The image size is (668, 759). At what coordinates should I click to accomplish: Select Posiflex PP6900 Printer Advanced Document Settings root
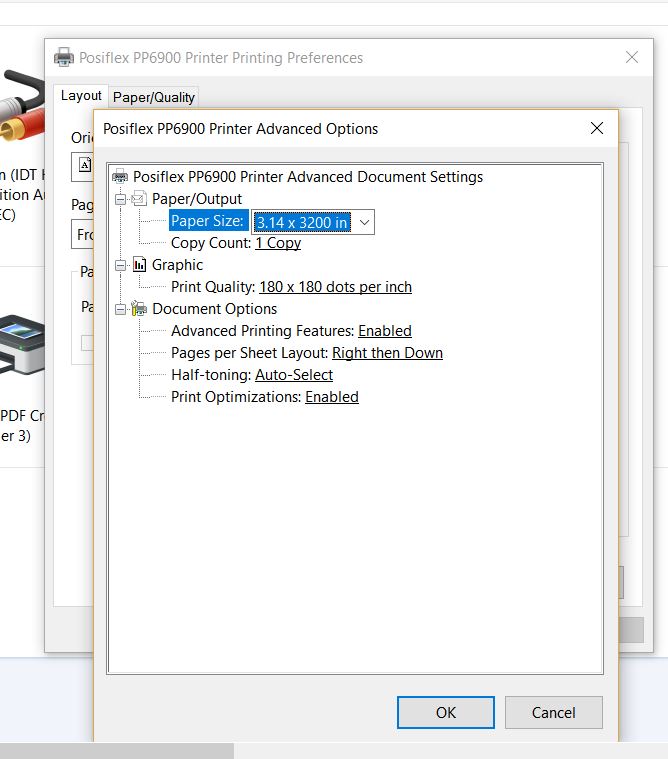(308, 177)
